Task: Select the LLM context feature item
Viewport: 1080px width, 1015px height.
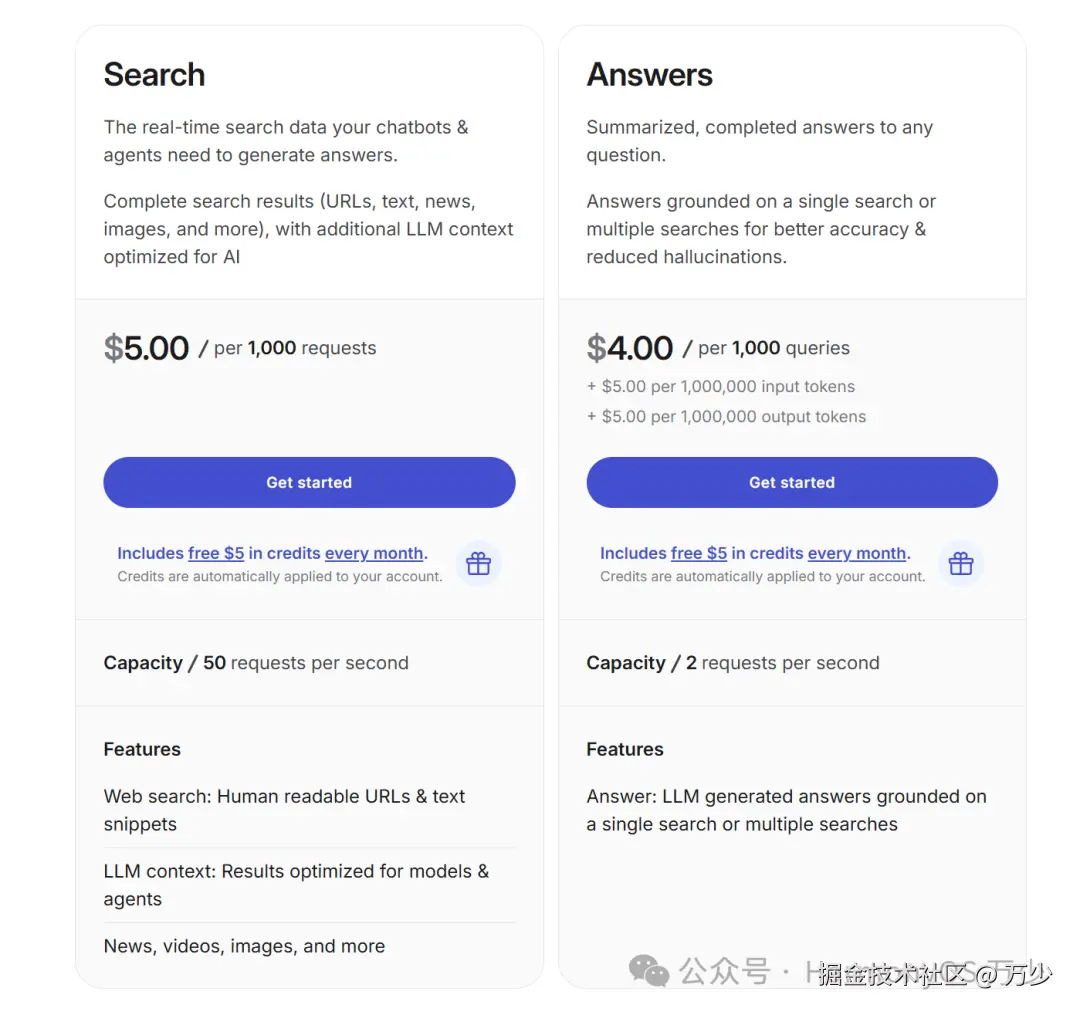Action: click(x=296, y=884)
